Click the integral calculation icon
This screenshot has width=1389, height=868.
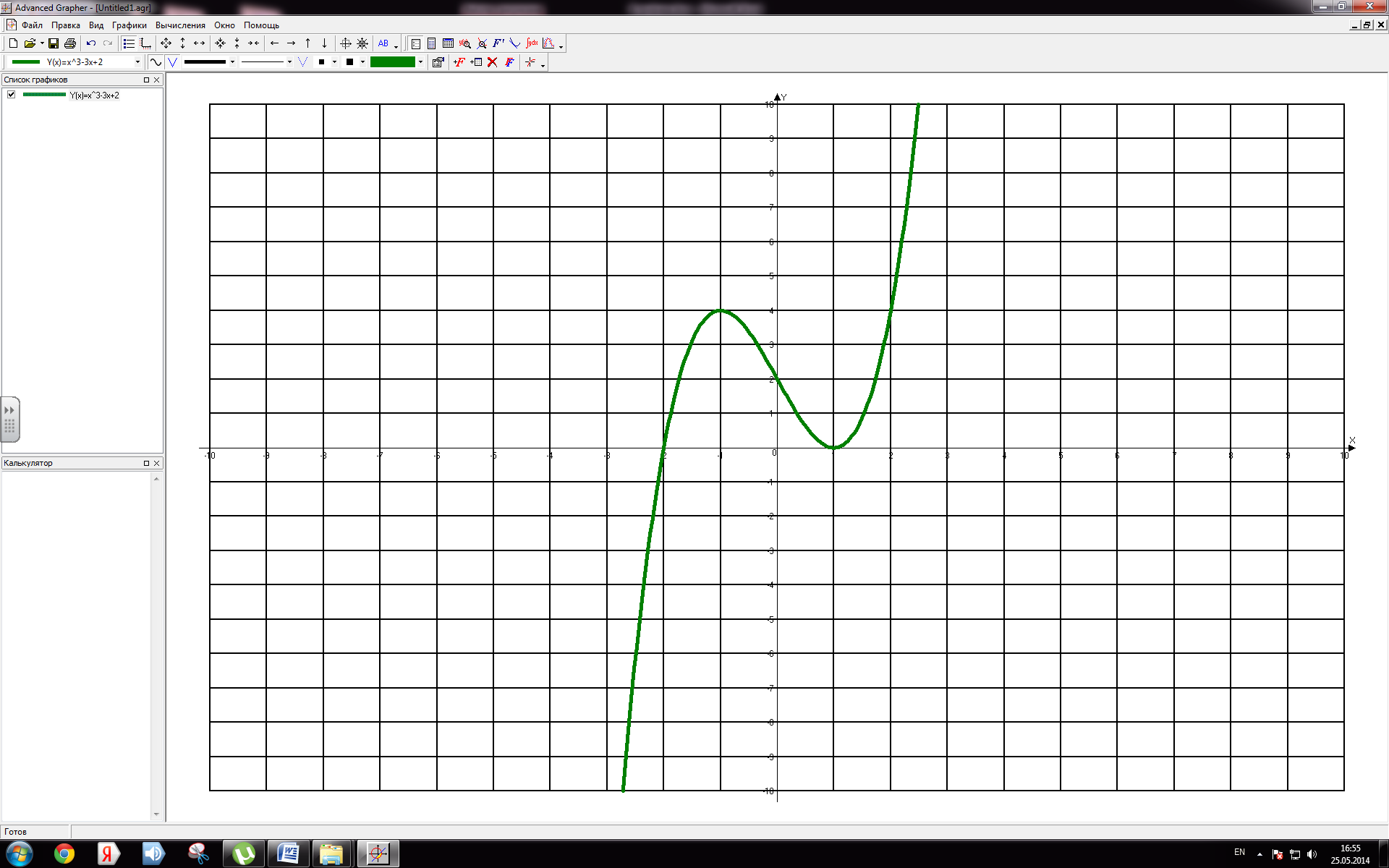[x=532, y=43]
